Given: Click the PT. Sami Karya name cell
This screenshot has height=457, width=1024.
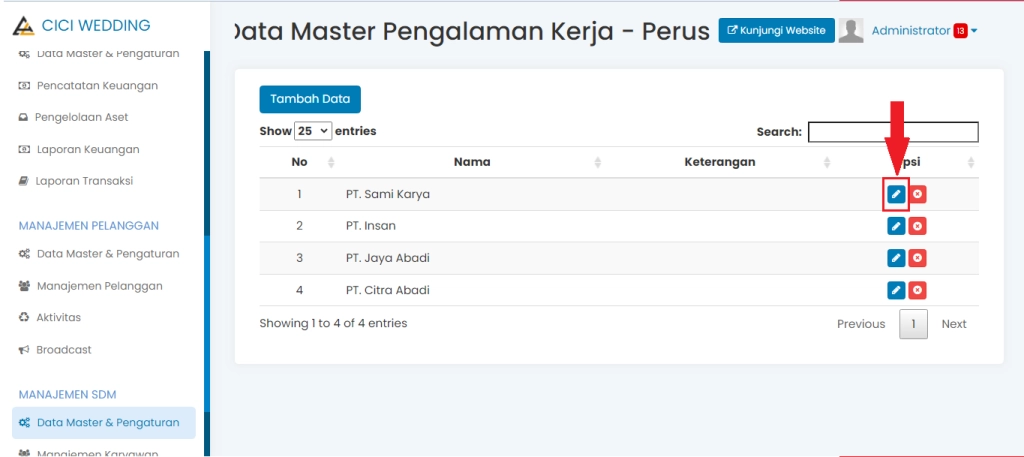Looking at the screenshot, I should coord(387,194).
